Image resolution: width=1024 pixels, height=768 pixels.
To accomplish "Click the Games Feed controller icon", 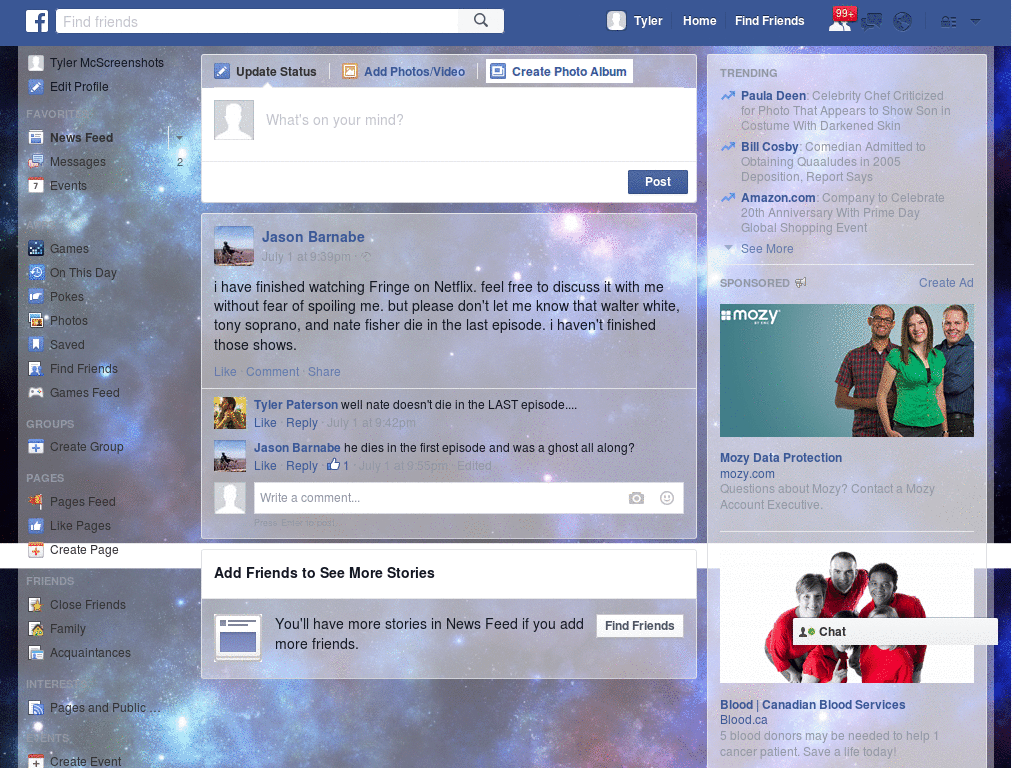I will (x=36, y=393).
